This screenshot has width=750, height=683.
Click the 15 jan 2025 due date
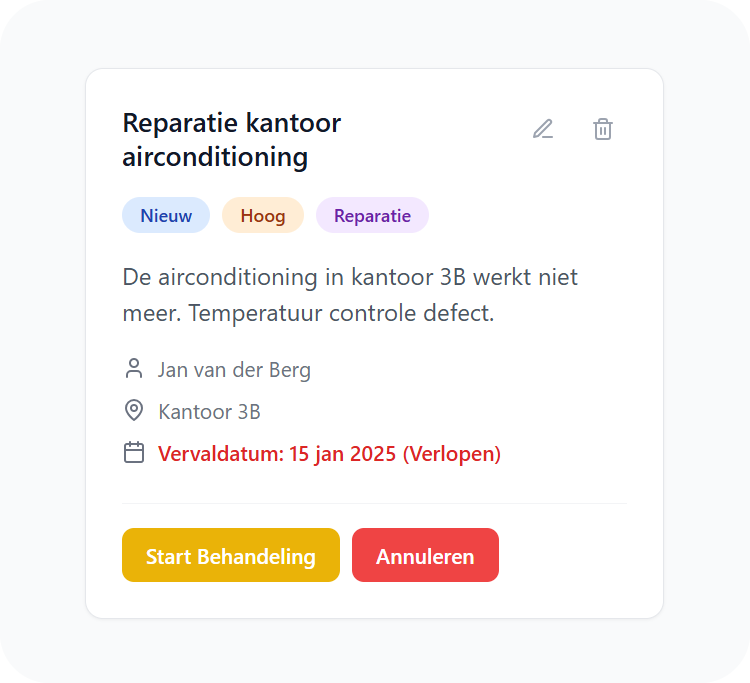pos(342,453)
